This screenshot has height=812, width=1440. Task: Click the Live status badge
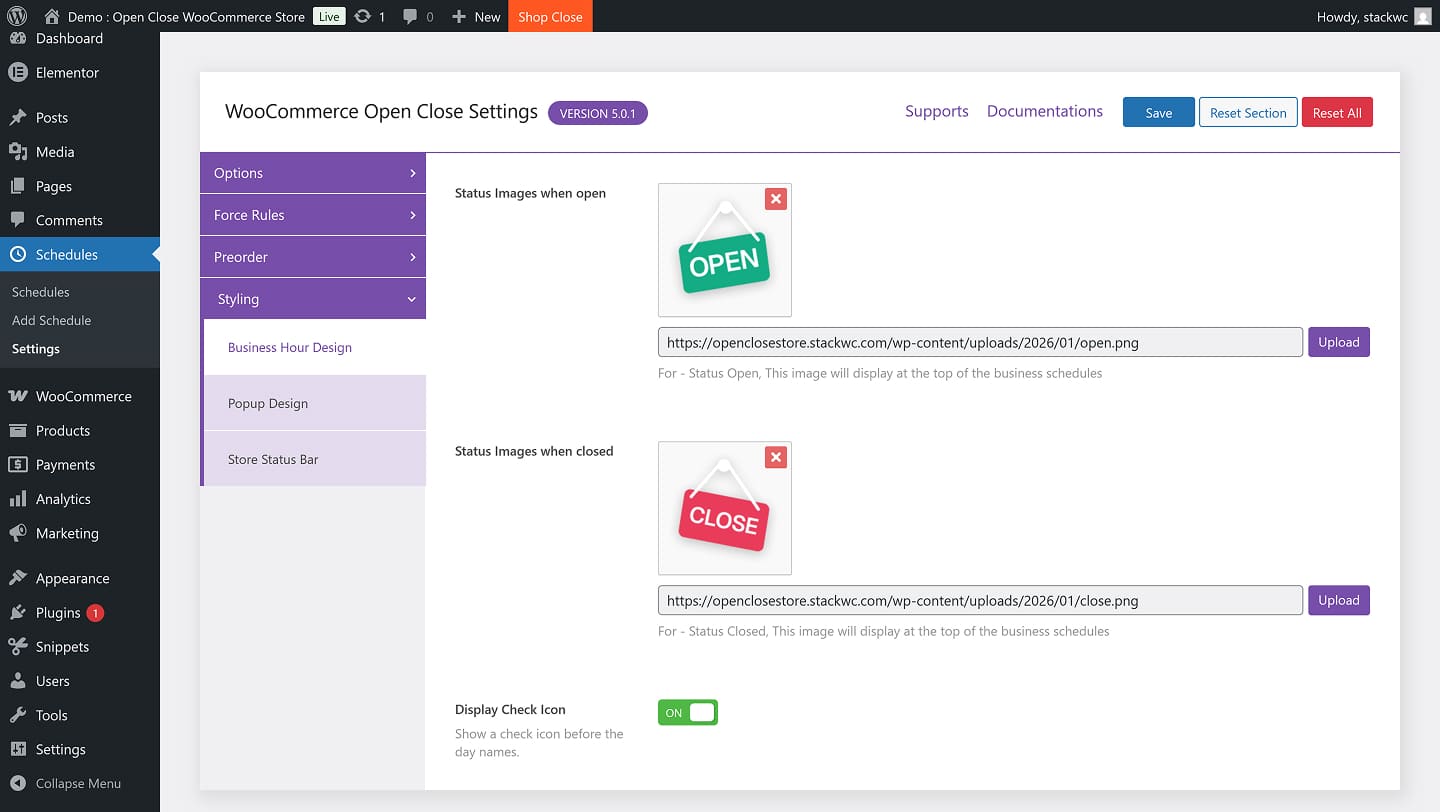click(329, 16)
